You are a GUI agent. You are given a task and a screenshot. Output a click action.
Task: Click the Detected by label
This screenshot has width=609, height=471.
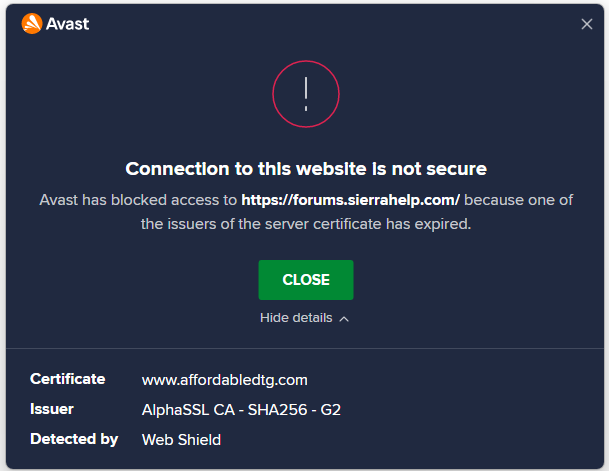tap(74, 439)
